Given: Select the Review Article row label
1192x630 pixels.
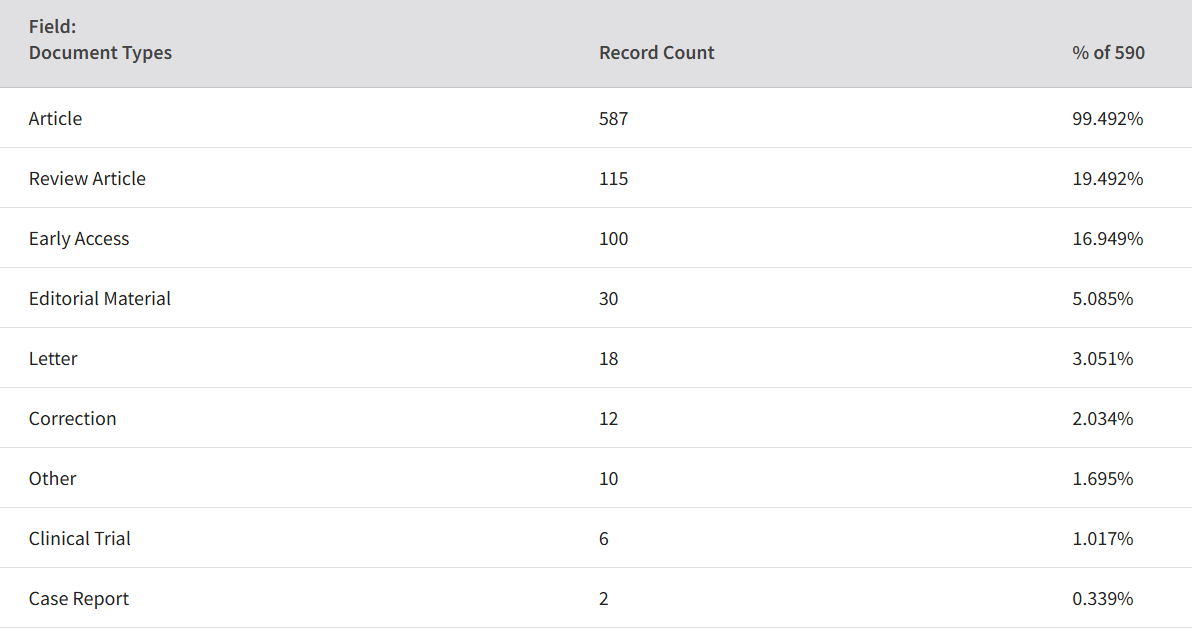Looking at the screenshot, I should coord(87,179).
